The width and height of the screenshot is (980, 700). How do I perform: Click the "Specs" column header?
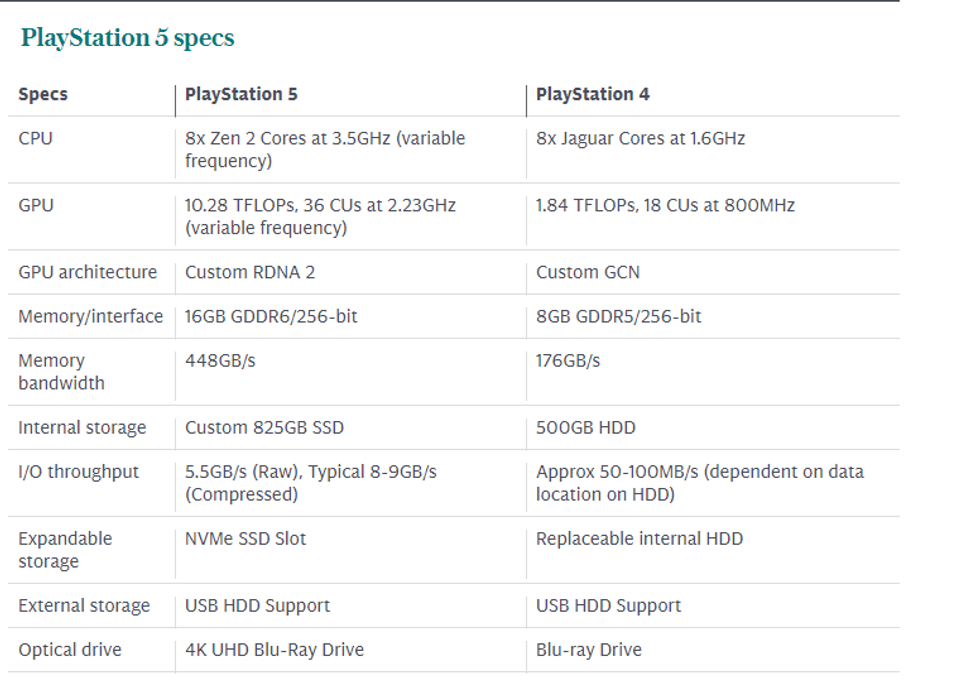coord(43,95)
